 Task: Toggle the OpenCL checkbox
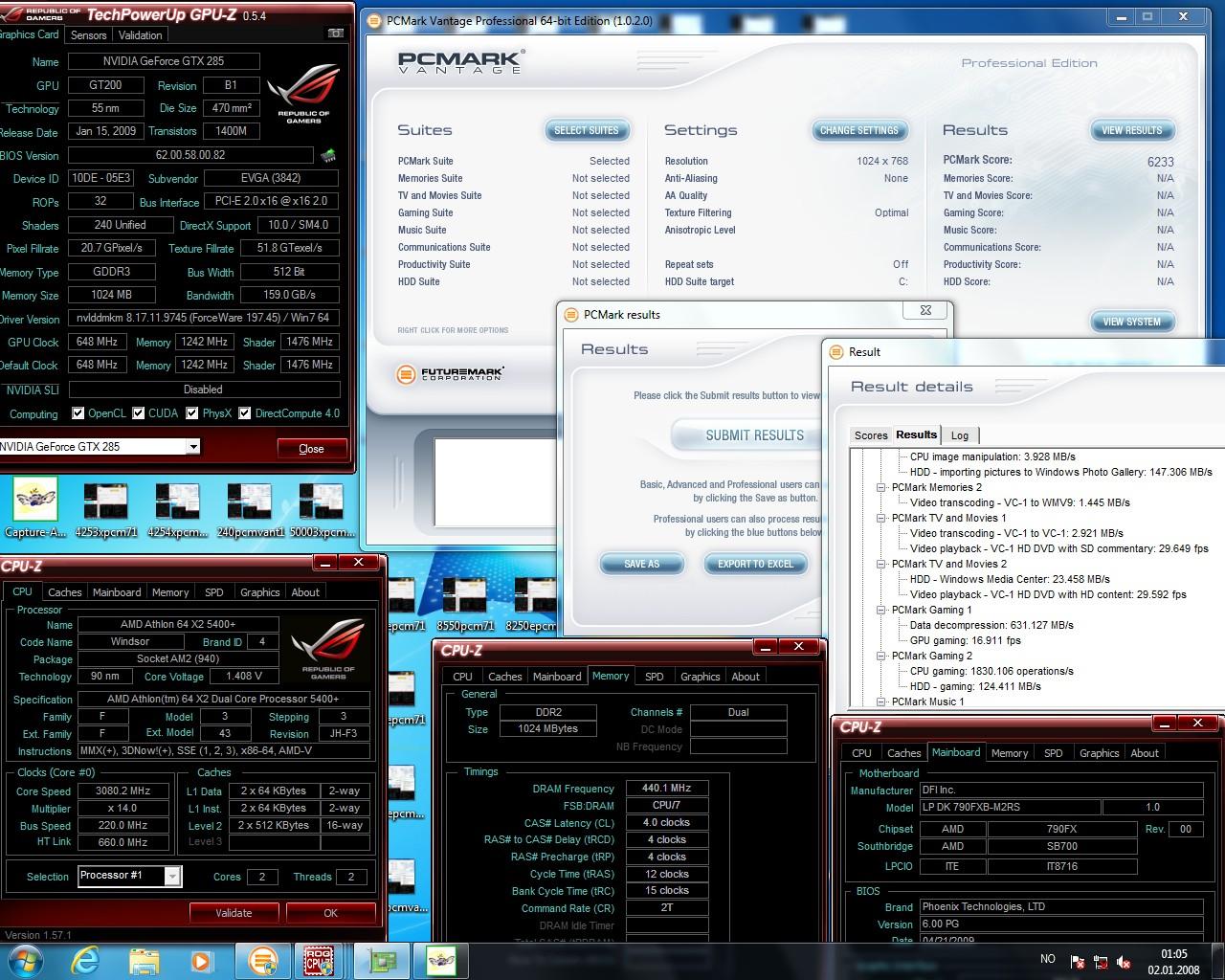coord(78,413)
